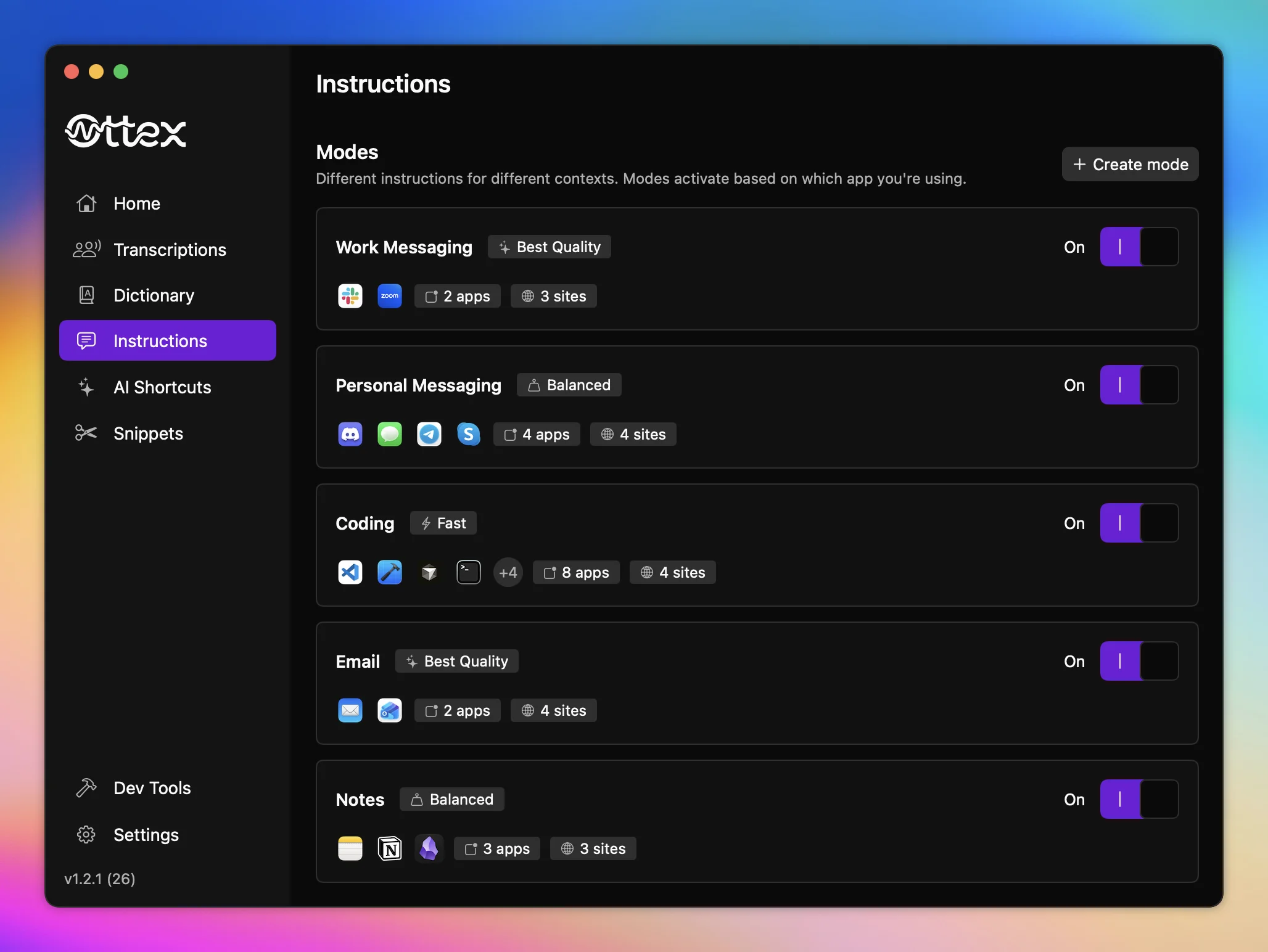1268x952 pixels.
Task: Turn off the Work Messaging mode toggle
Action: tap(1138, 247)
